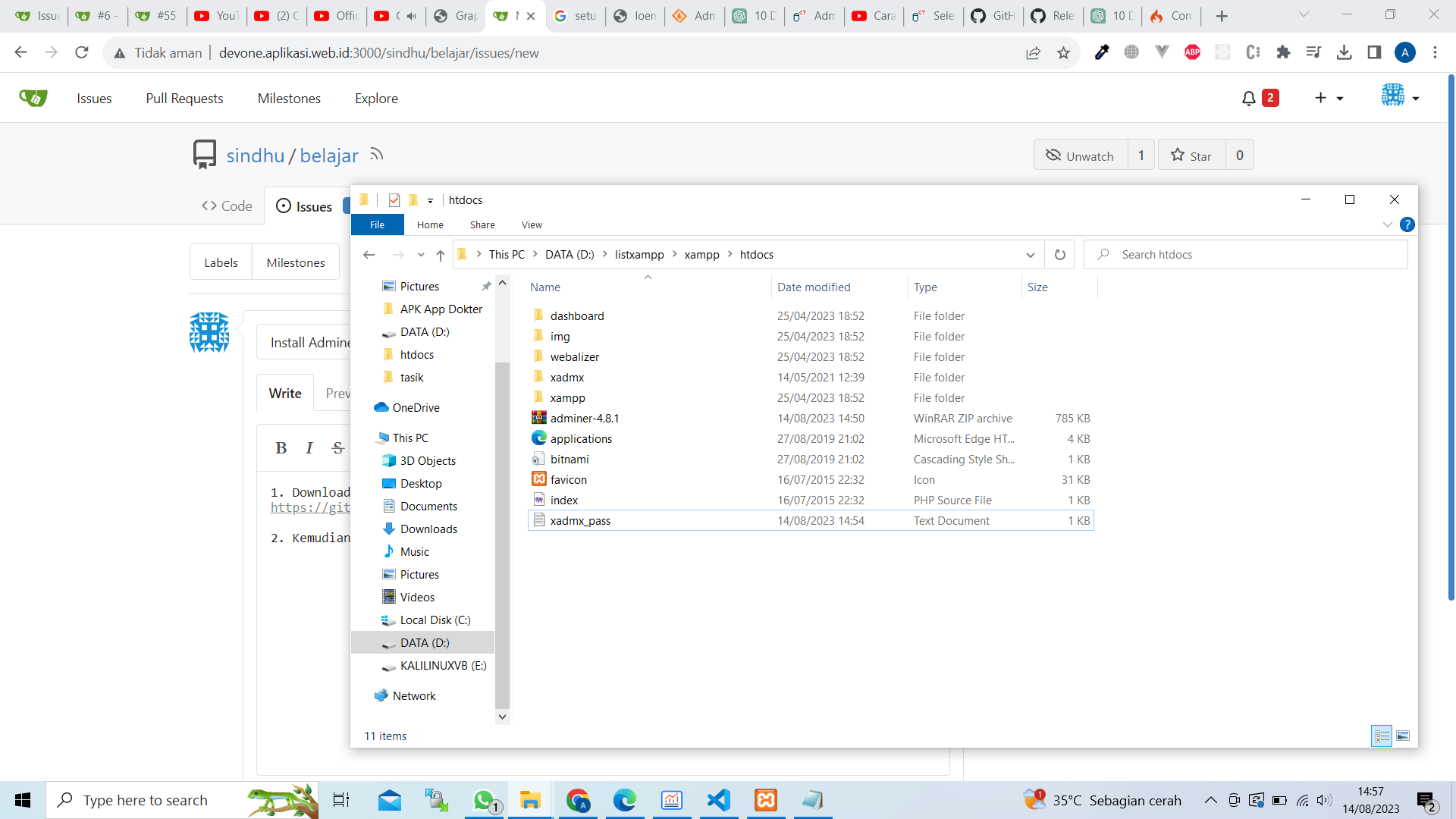Toggle Unwatch on the repository
This screenshot has width=1456, height=819.
[x=1080, y=155]
